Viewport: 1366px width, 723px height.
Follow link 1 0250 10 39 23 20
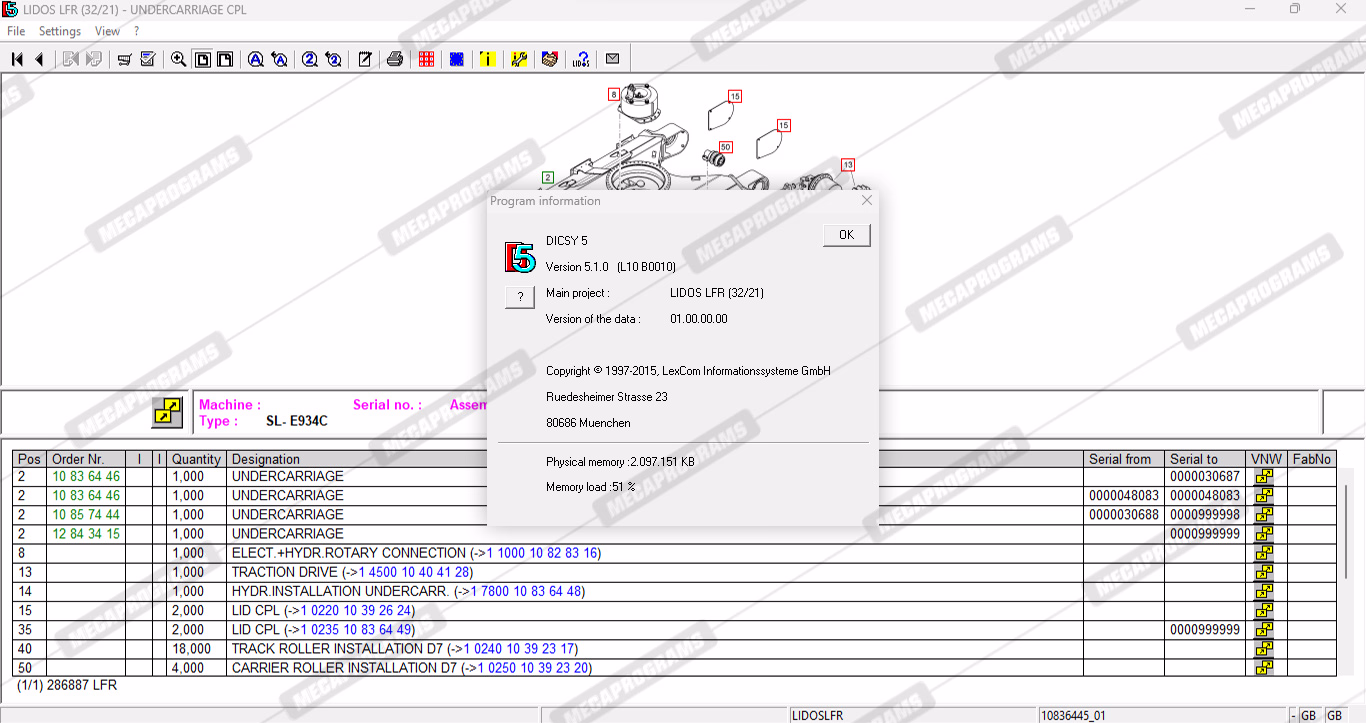tap(532, 668)
